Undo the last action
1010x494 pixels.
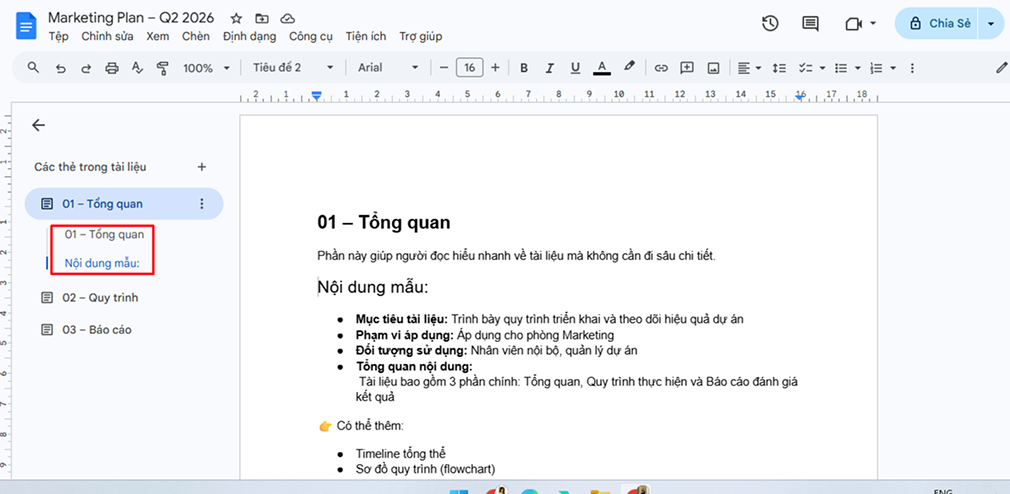[61, 68]
